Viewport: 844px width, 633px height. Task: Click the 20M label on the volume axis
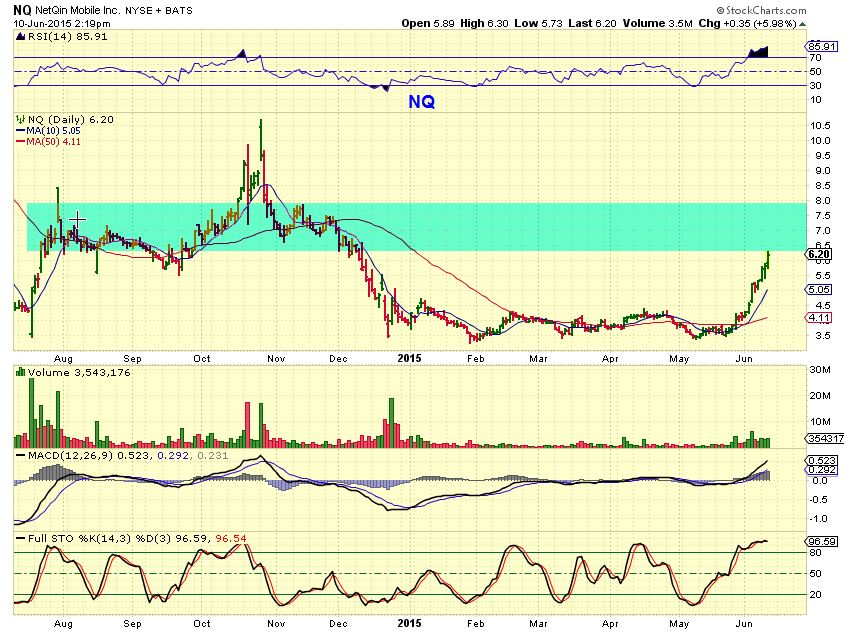[820, 396]
